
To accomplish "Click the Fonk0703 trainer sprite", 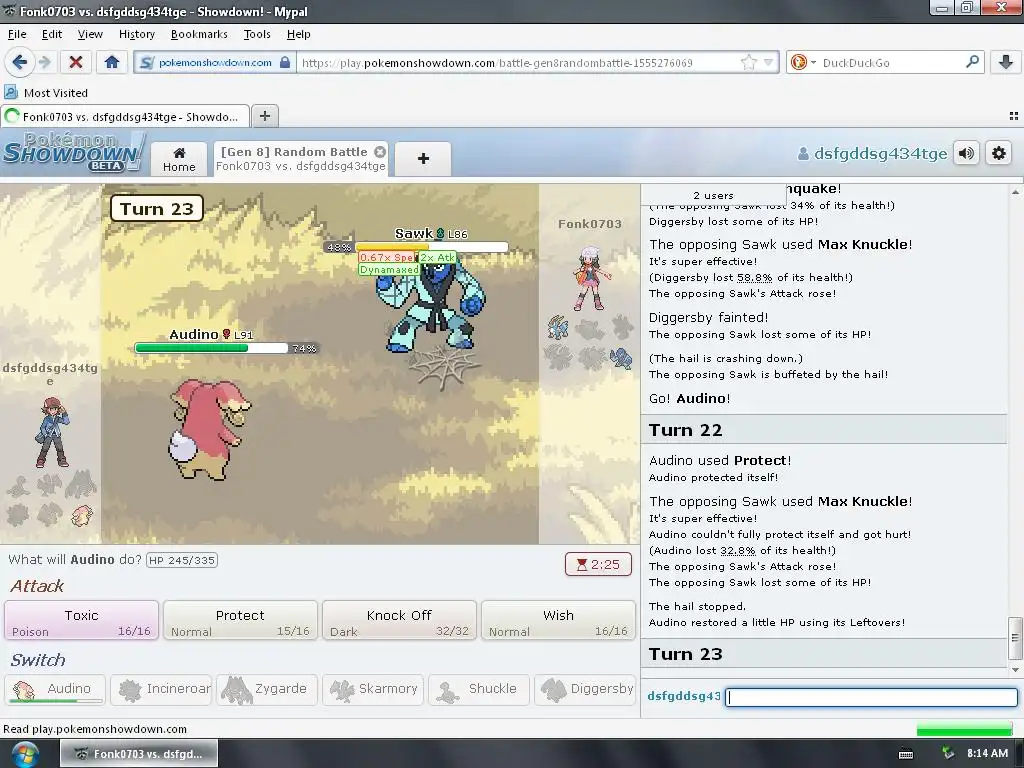I will tap(590, 279).
